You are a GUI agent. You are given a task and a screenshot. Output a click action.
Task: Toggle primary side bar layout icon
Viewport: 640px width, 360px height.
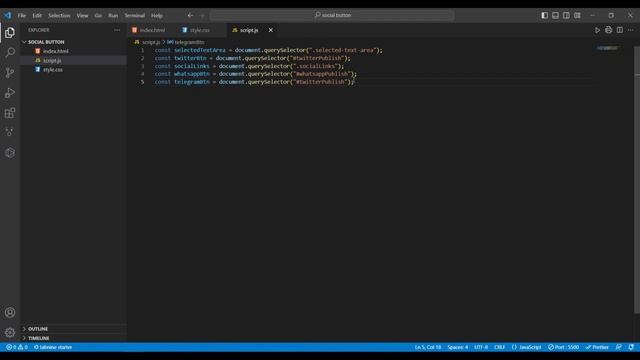[x=544, y=16]
